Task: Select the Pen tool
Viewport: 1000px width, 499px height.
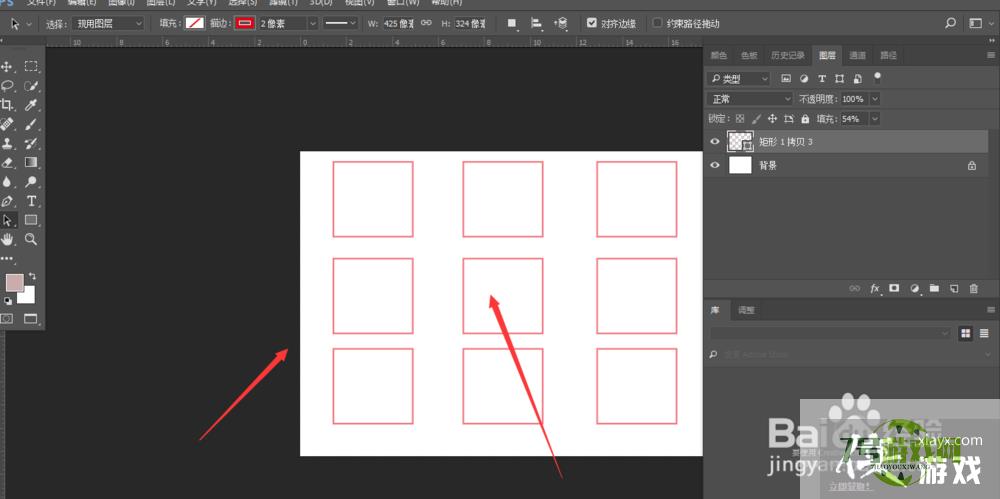Action: pos(7,201)
